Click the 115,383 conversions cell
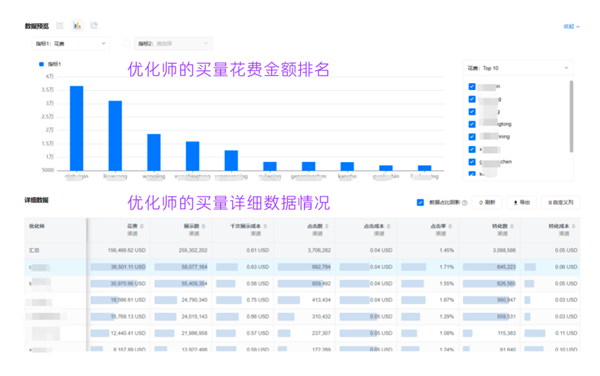 point(506,333)
